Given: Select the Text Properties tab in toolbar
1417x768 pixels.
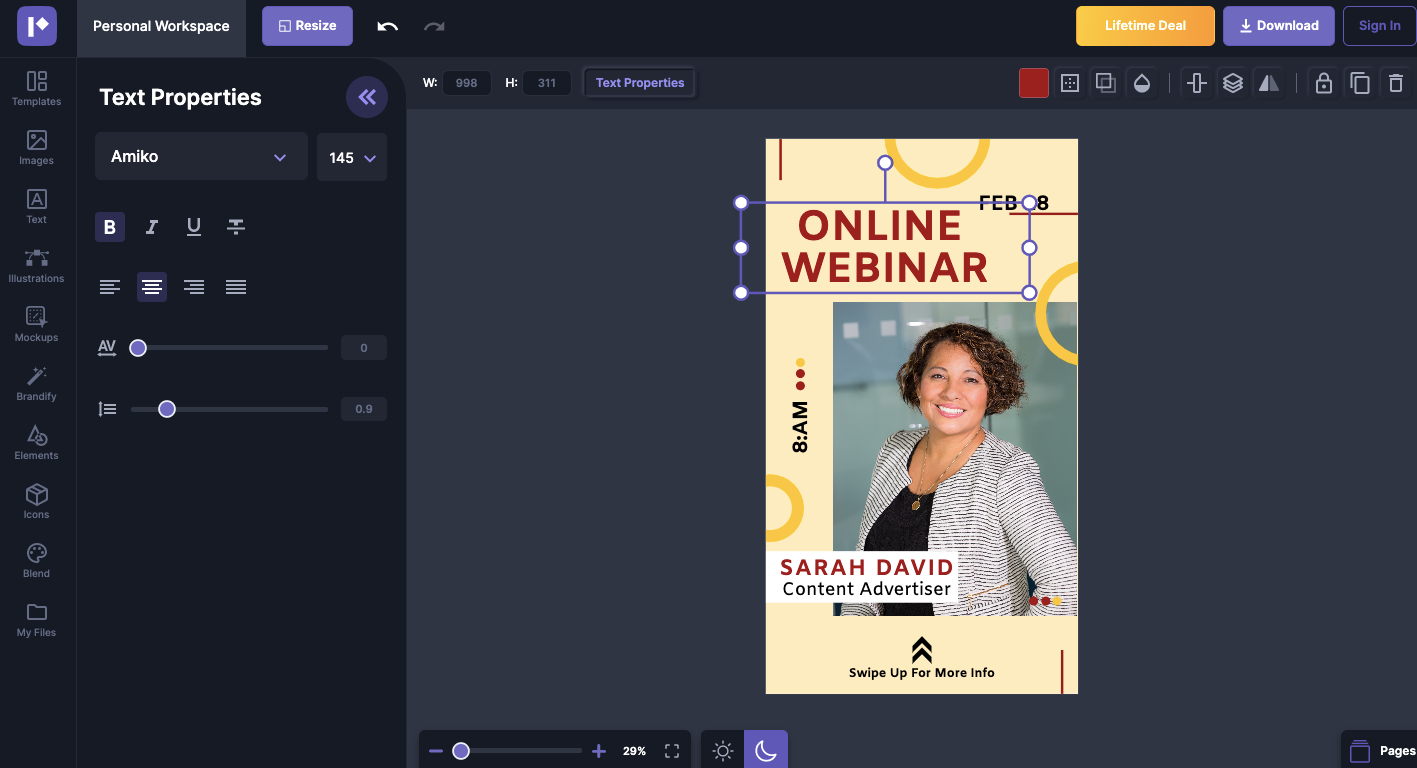Looking at the screenshot, I should point(640,83).
